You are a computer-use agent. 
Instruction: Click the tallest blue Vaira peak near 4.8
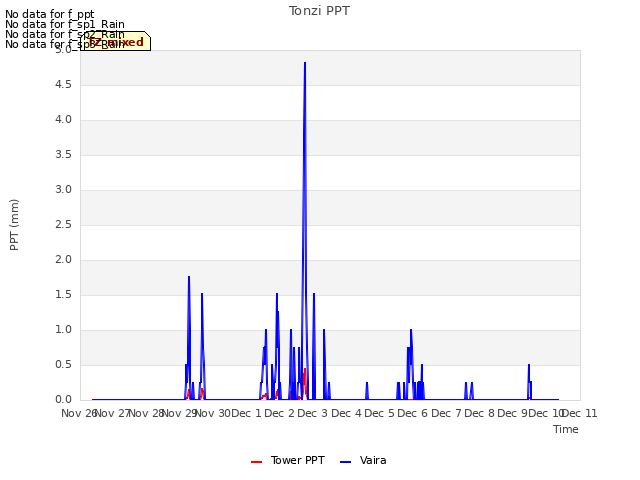pos(305,63)
